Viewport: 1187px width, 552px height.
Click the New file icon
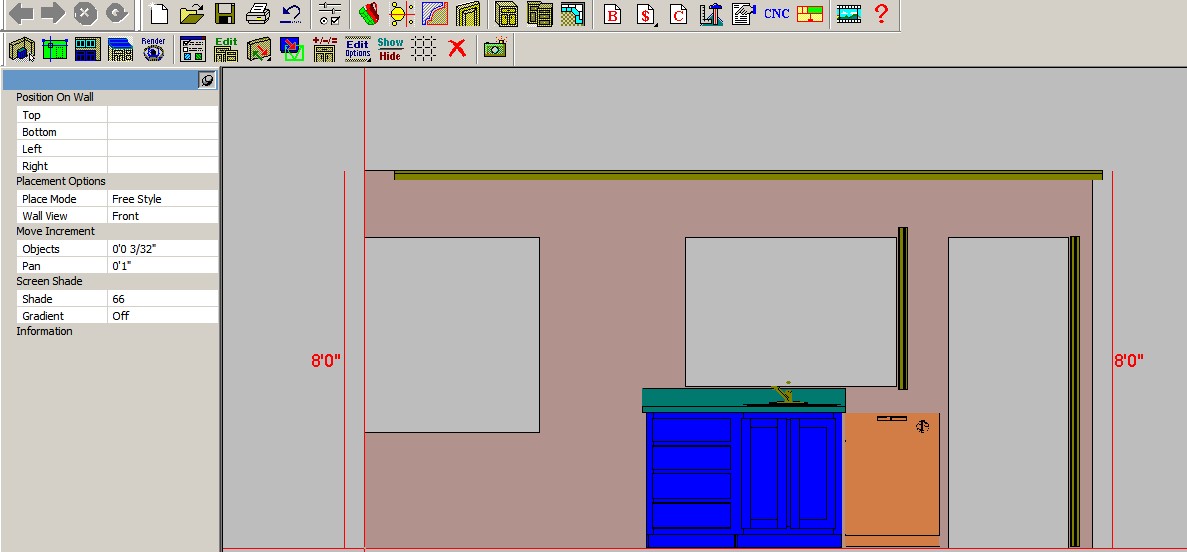pyautogui.click(x=158, y=14)
